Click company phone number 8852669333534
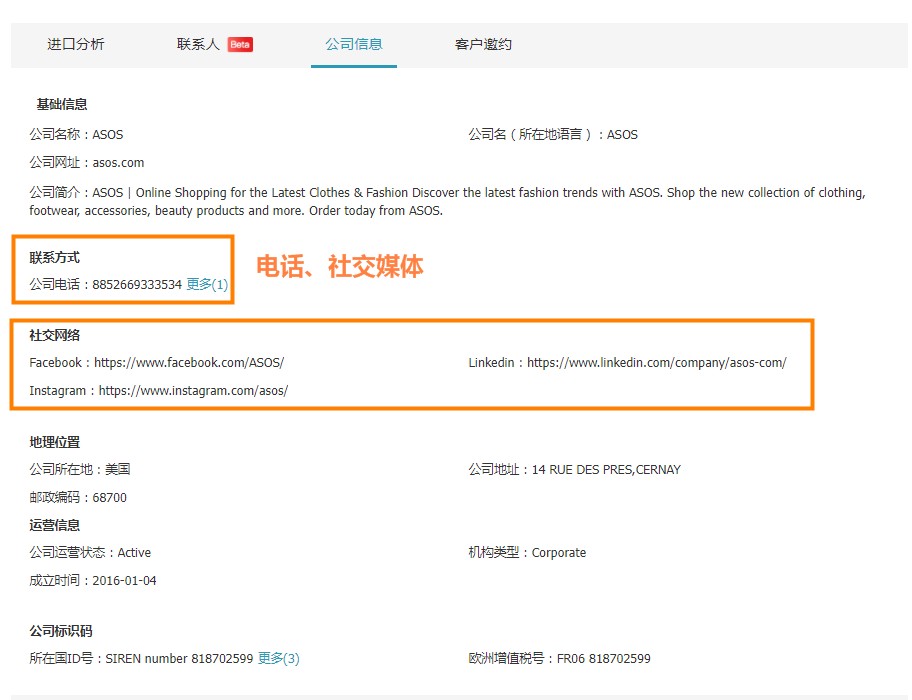912x700 pixels. (x=137, y=284)
